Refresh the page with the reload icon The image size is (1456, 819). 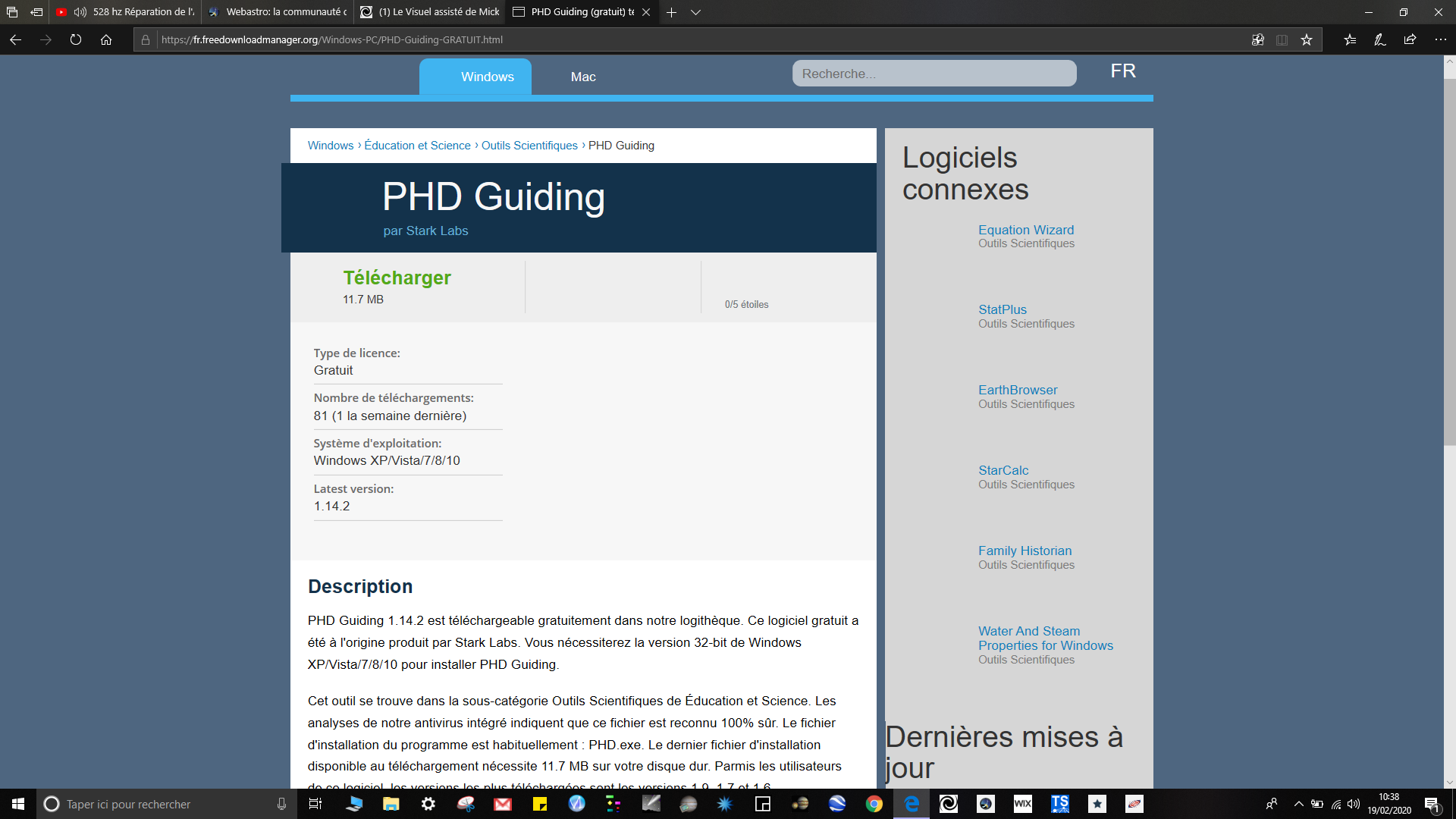tap(76, 40)
